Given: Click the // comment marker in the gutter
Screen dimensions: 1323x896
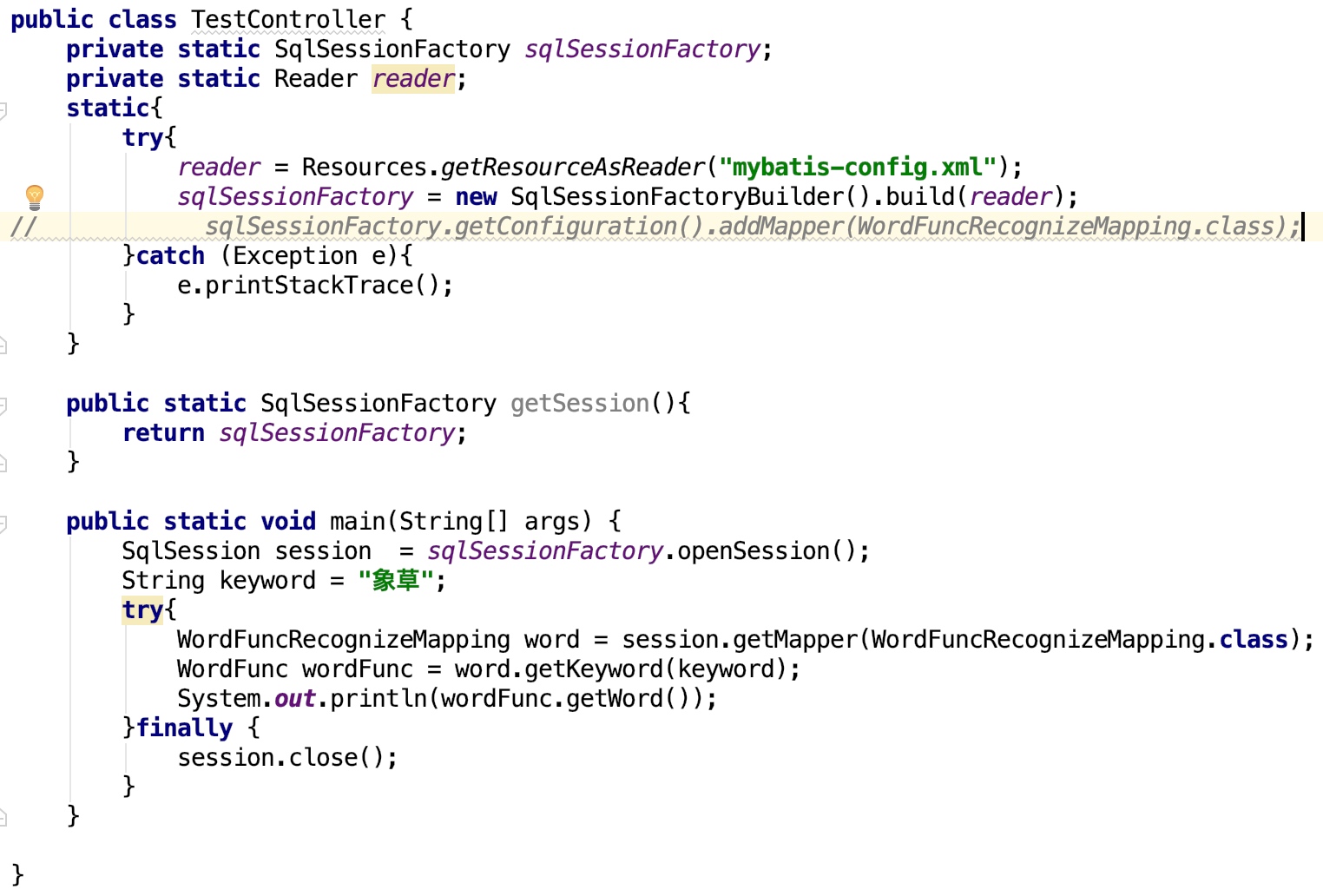Looking at the screenshot, I should tap(23, 227).
